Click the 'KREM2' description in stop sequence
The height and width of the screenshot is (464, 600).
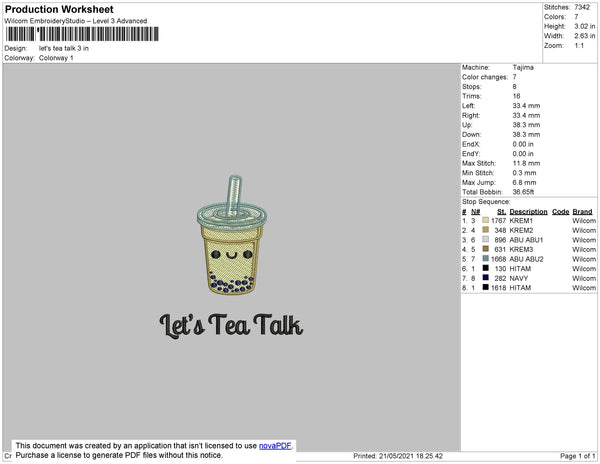521,230
